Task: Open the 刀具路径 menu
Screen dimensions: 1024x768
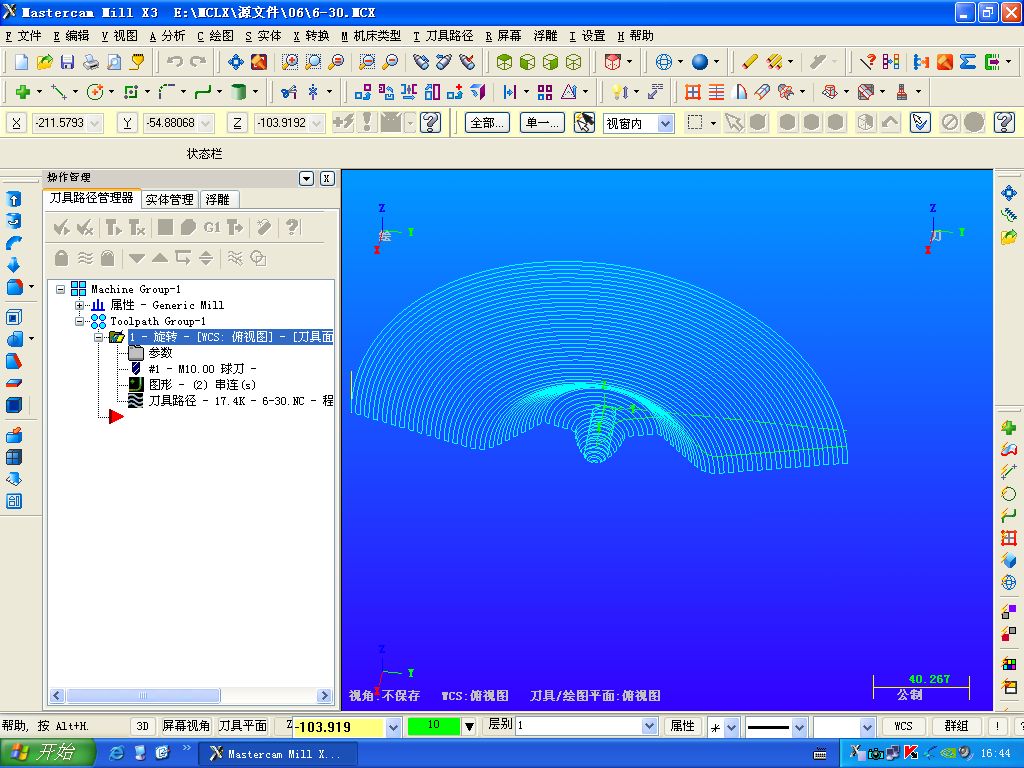Action: [x=443, y=36]
